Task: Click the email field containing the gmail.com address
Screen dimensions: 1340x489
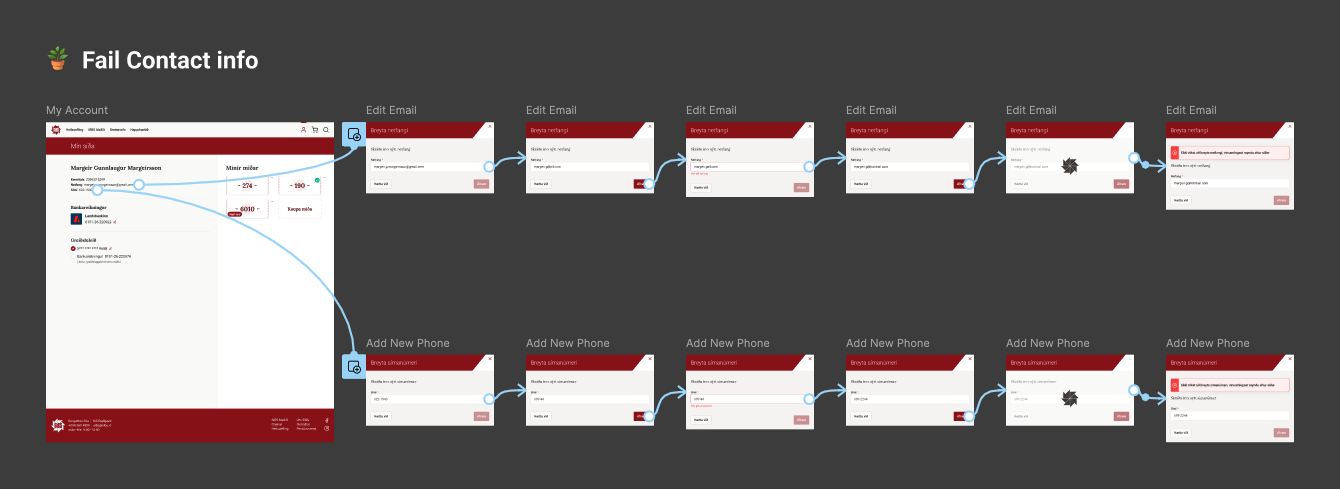Action: point(430,167)
